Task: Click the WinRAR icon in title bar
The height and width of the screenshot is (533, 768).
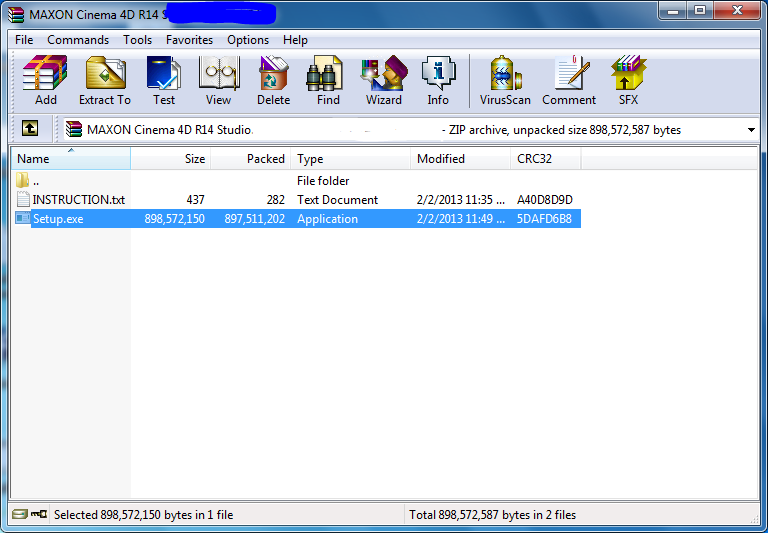Action: [x=15, y=15]
